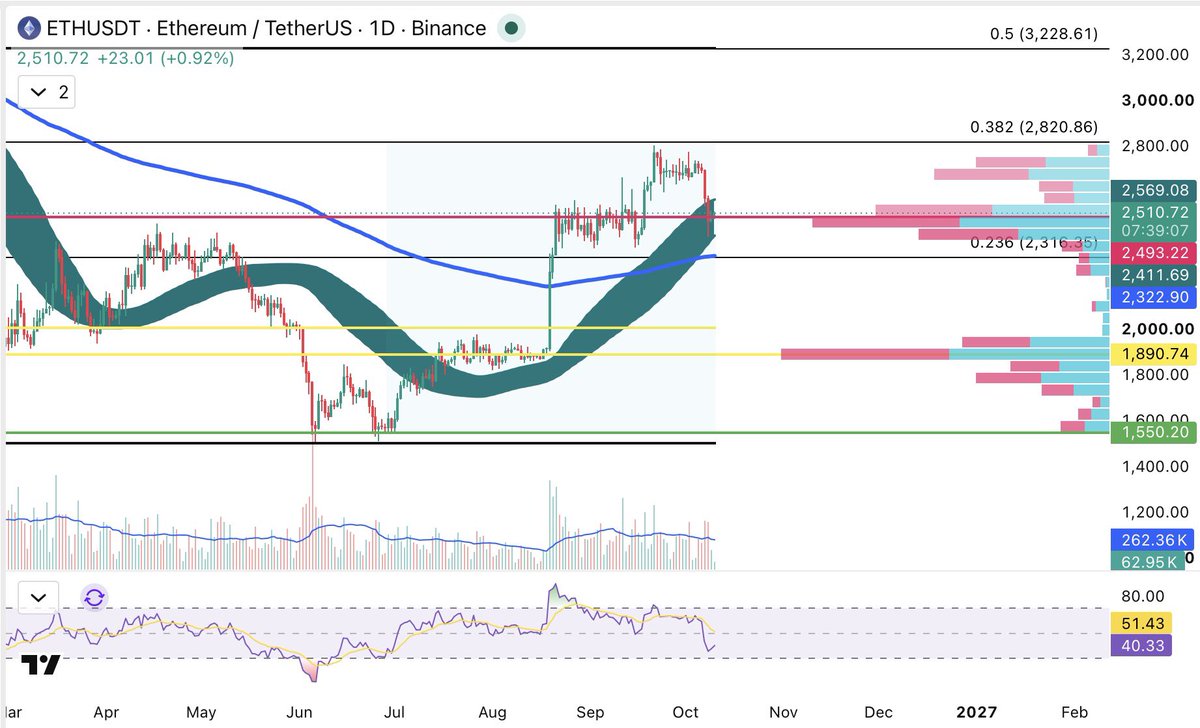Expand the RSI pane legend chevron
The image size is (1200, 728).
(x=38, y=598)
